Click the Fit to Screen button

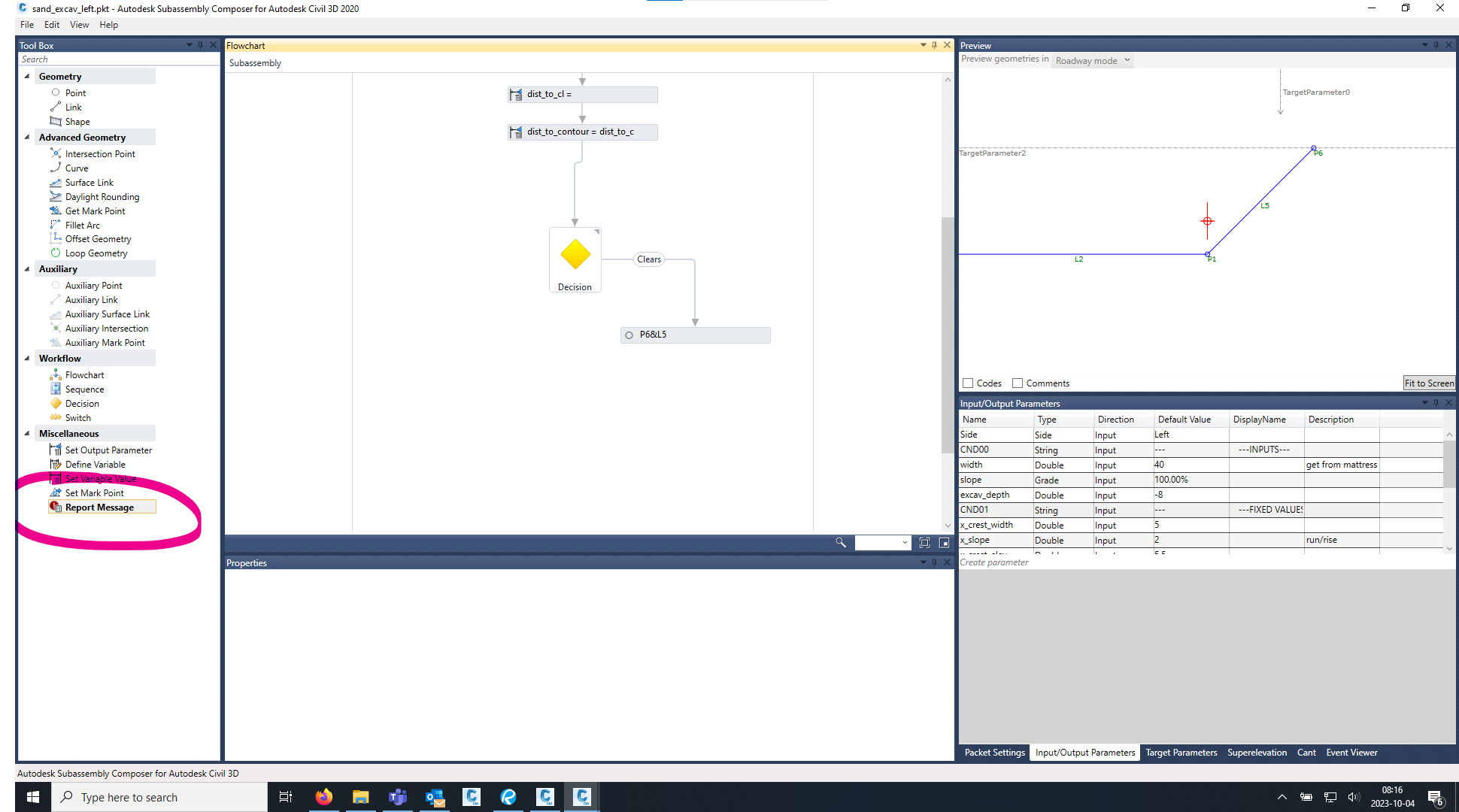[1428, 383]
